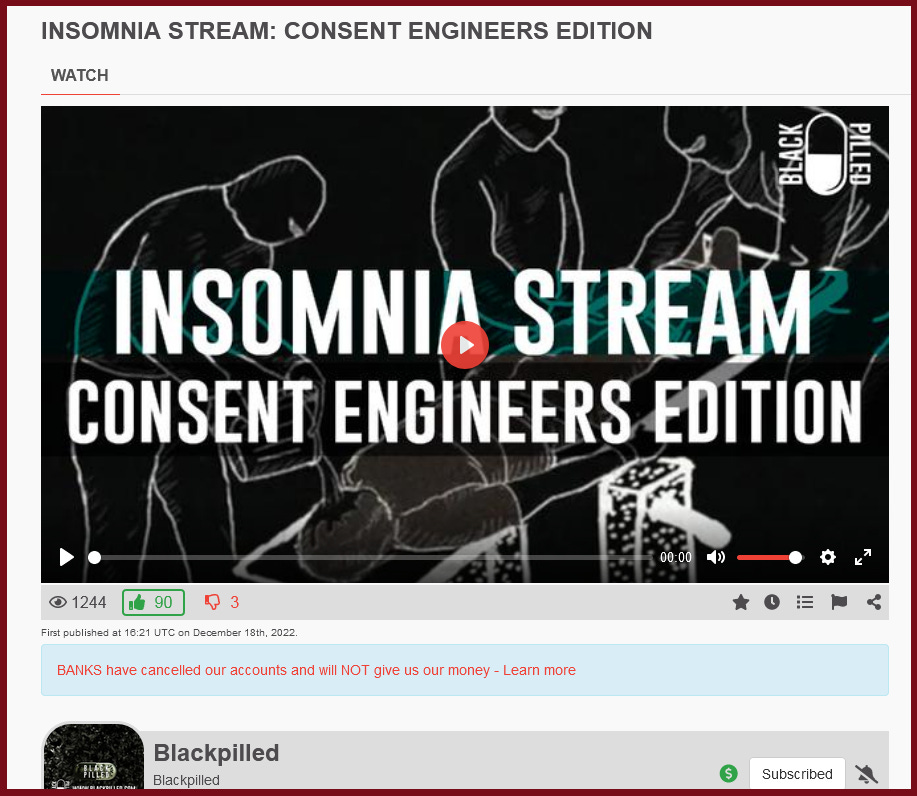Click the Blackpilled channel avatar
Viewport: 917px width, 796px height.
(94, 756)
